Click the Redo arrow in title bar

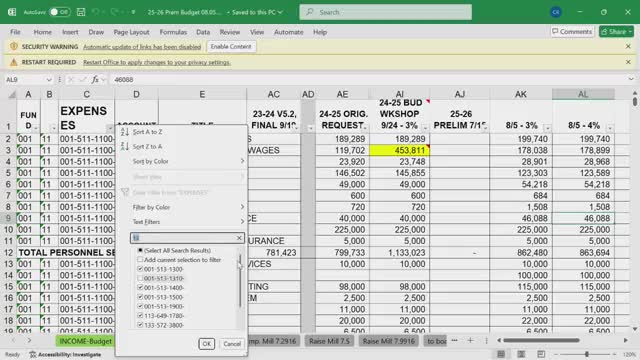[x=114, y=12]
